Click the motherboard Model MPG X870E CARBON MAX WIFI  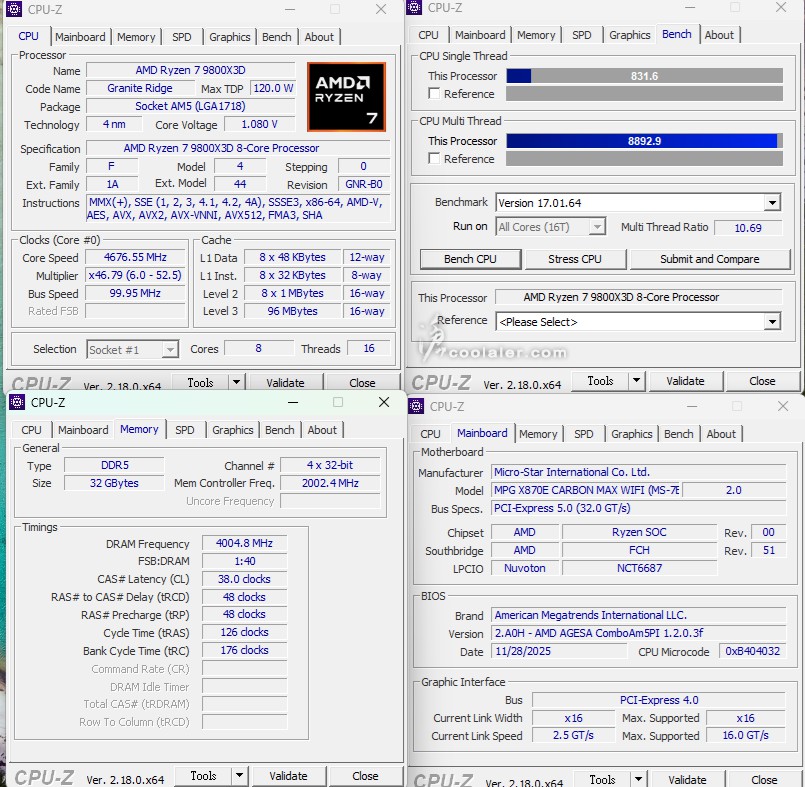click(x=586, y=490)
